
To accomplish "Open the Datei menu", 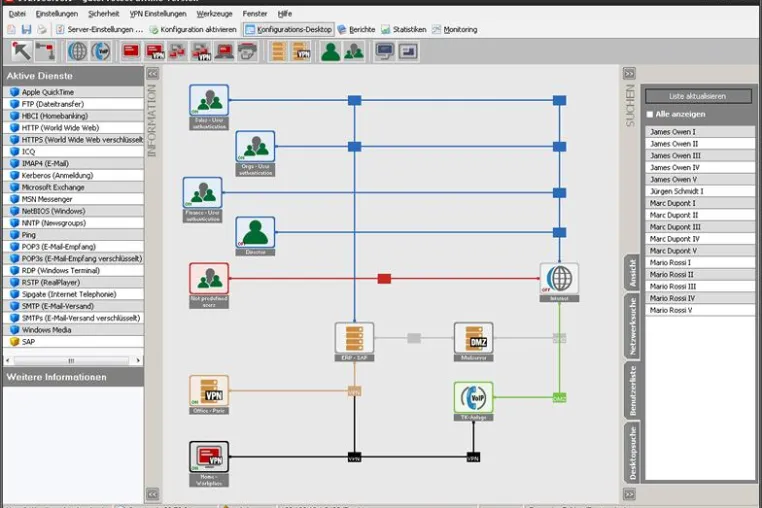I will [17, 14].
